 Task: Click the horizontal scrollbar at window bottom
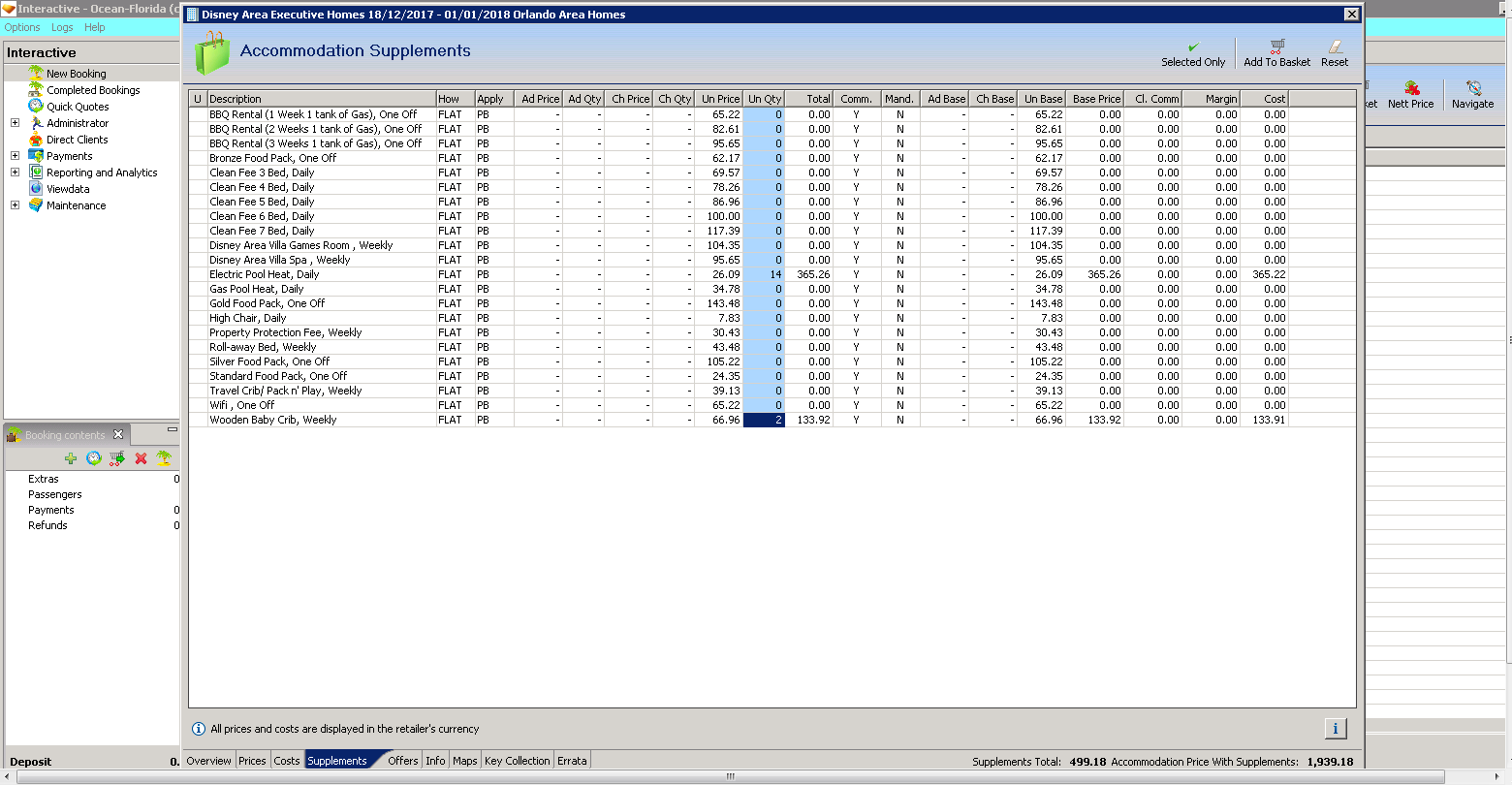(x=731, y=776)
